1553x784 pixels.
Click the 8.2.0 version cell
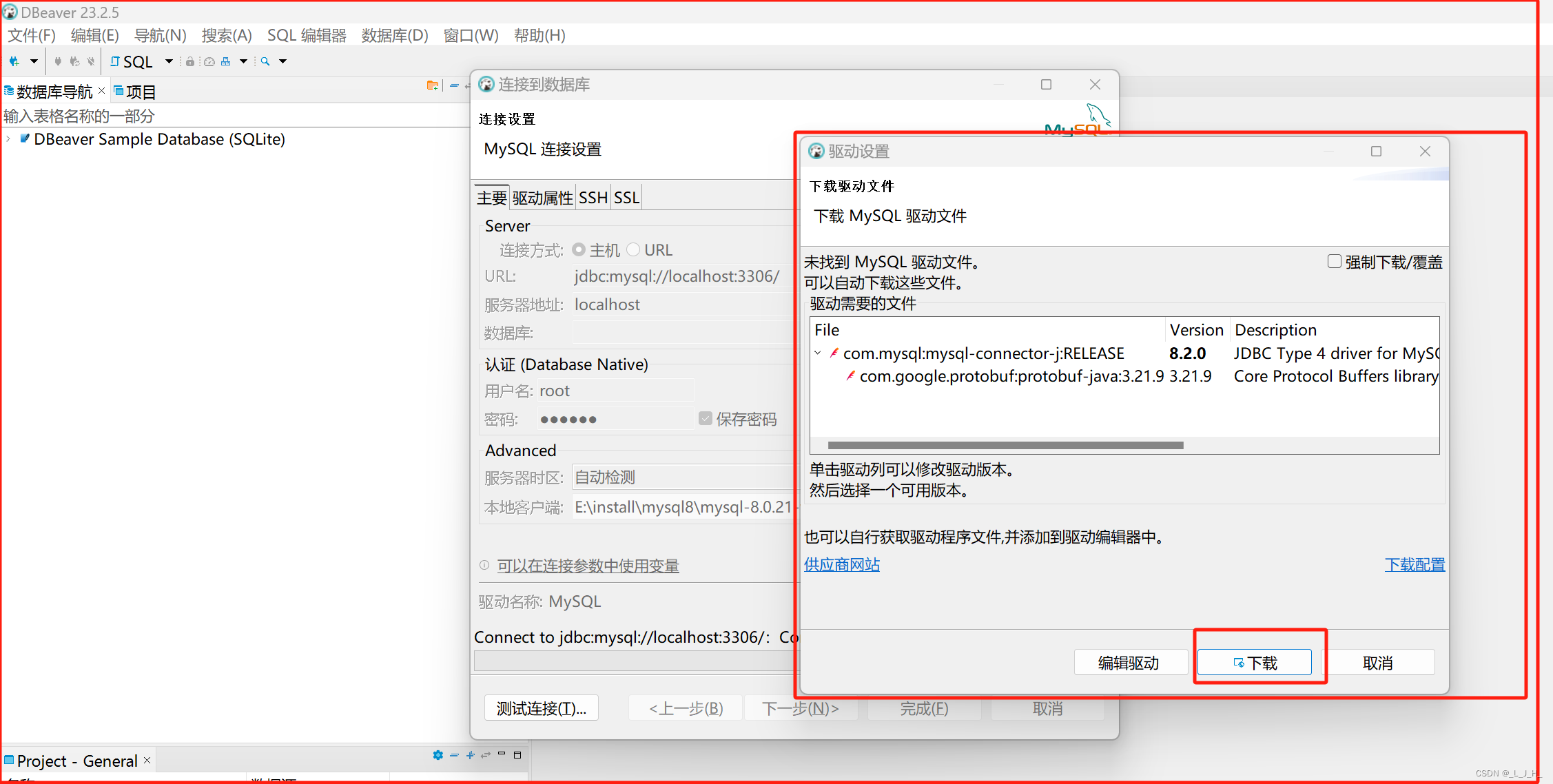click(x=1187, y=353)
